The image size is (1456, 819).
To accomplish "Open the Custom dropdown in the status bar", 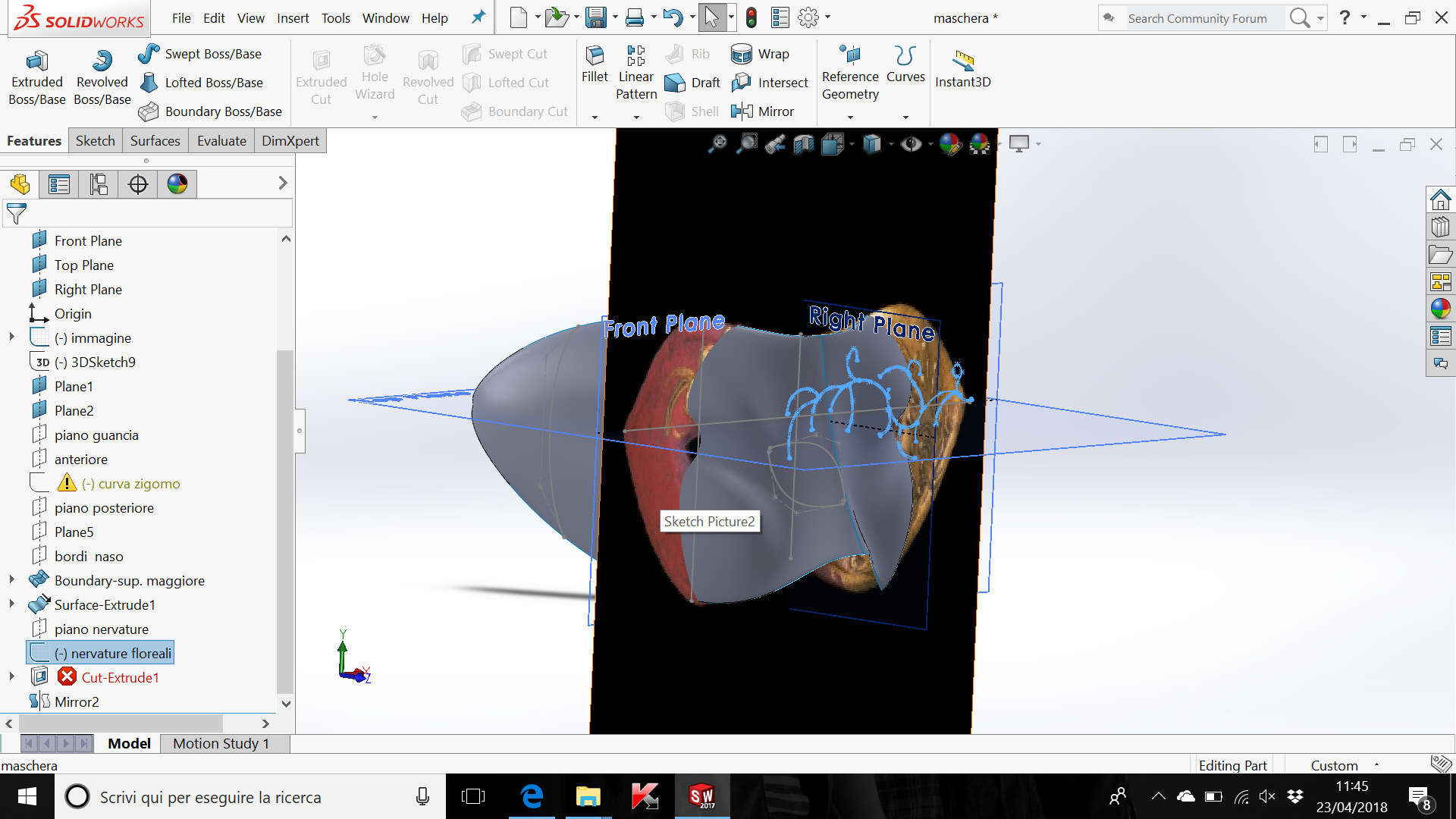I will tap(1378, 765).
